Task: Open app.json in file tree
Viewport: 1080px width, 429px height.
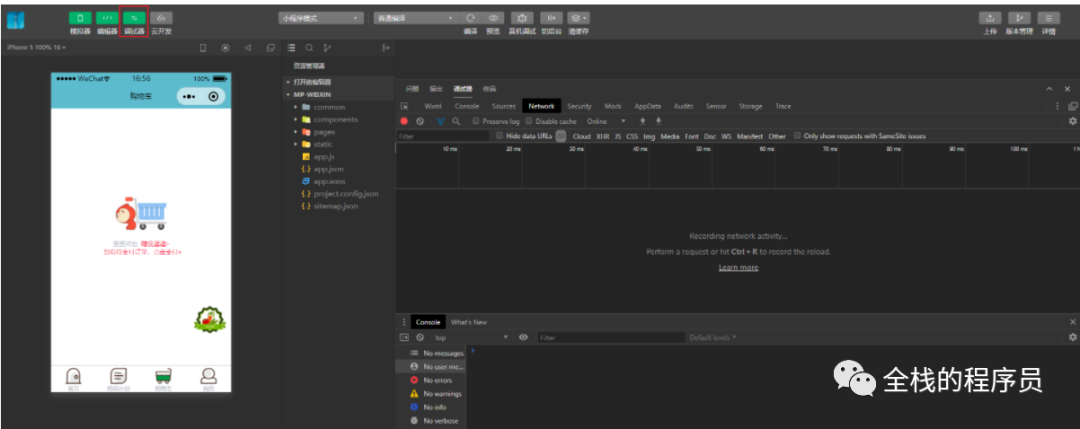Action: [329, 169]
